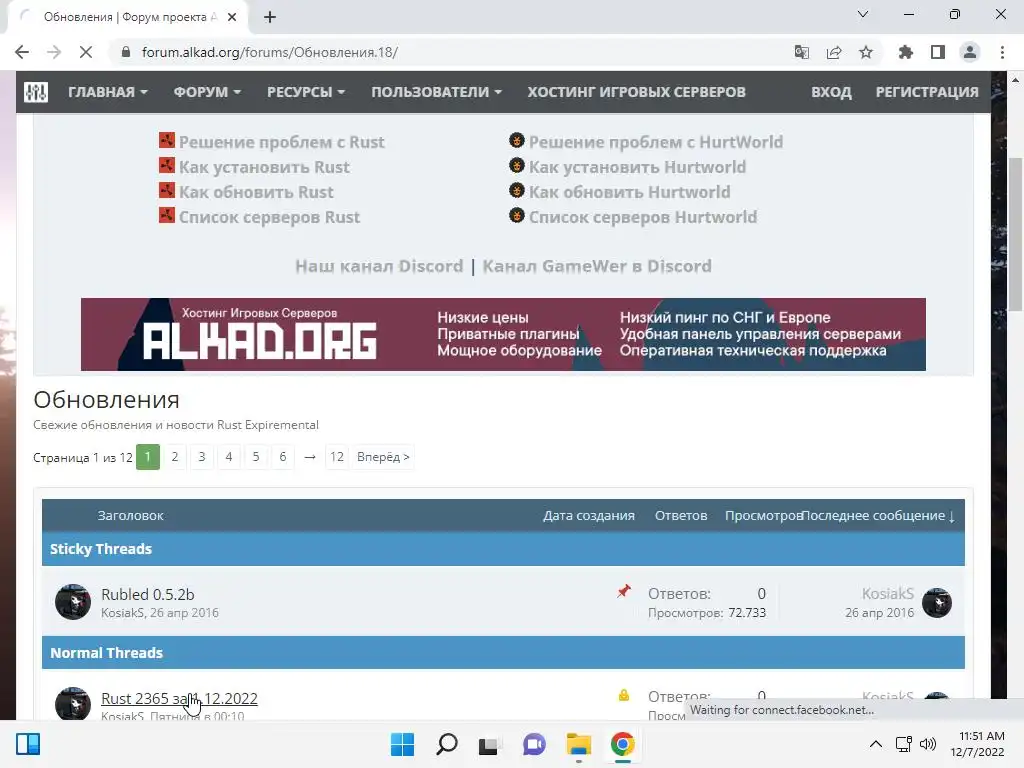1024x768 pixels.
Task: Open link Как установить Hurtworld
Action: [x=637, y=167]
